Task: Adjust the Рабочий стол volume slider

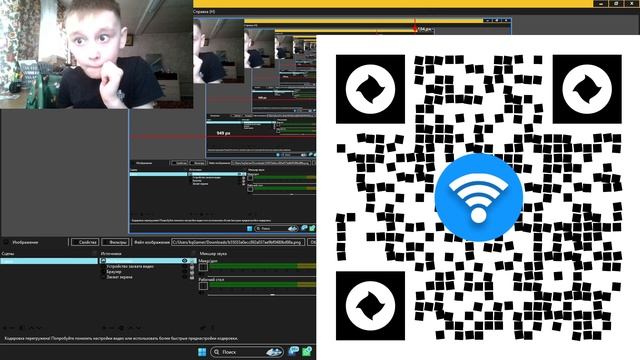Action: tap(262, 294)
